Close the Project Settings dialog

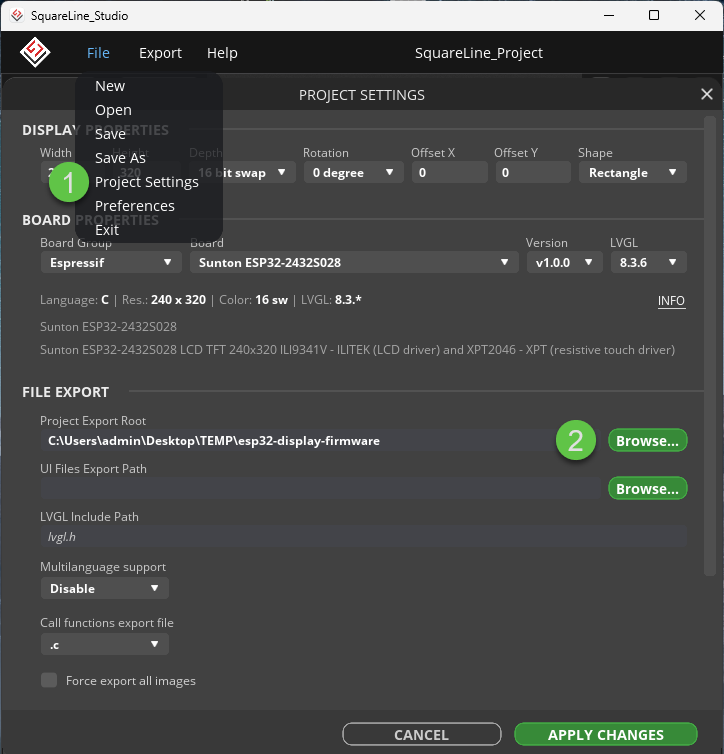tap(706, 94)
